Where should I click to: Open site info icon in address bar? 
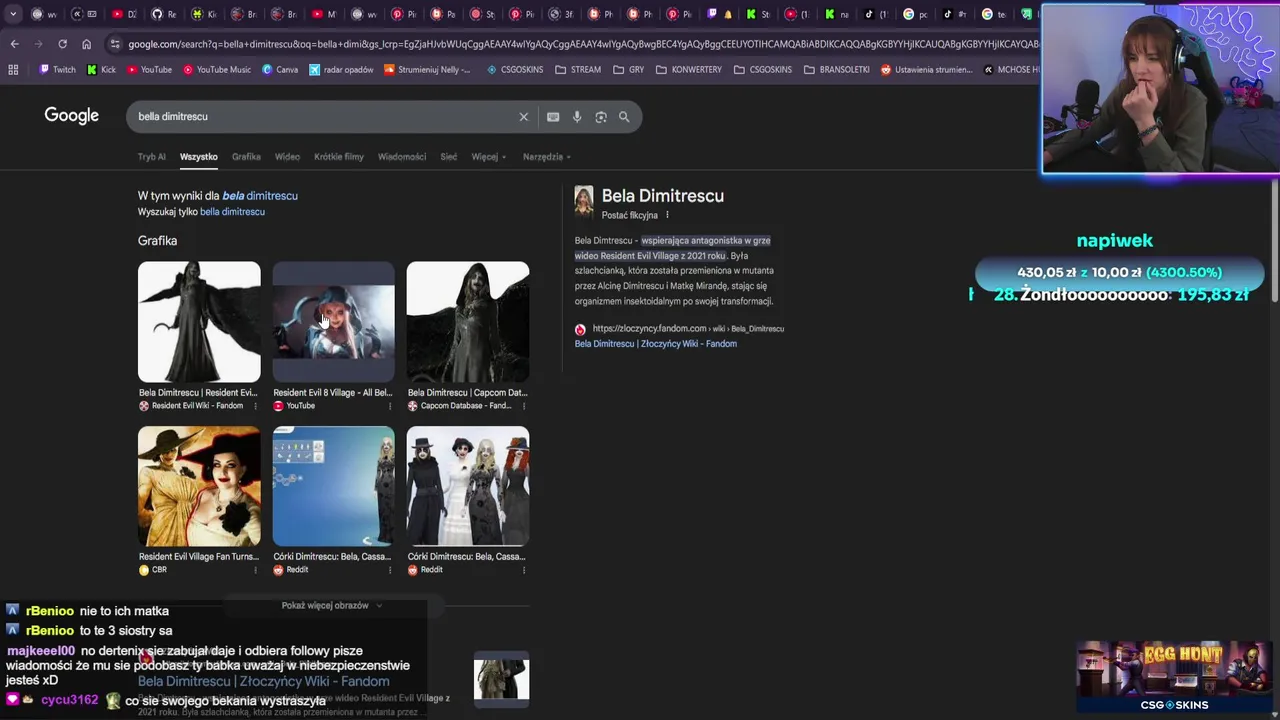point(115,44)
